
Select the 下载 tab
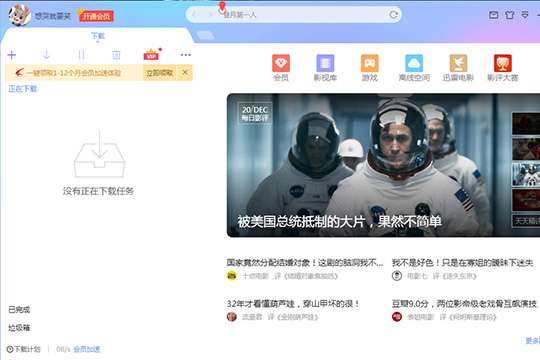(98, 36)
